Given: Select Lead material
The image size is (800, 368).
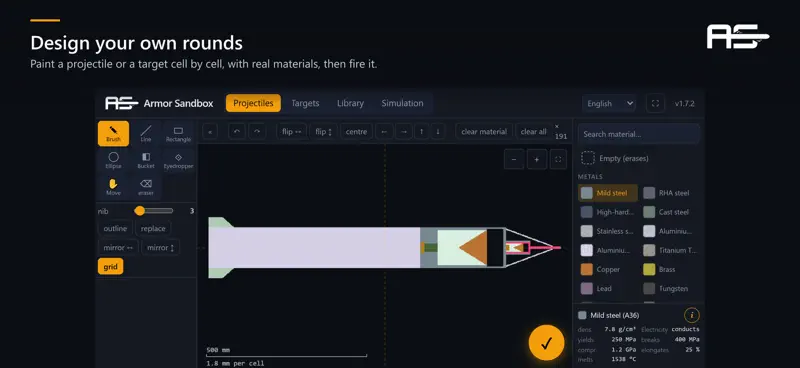Looking at the screenshot, I should pos(608,288).
